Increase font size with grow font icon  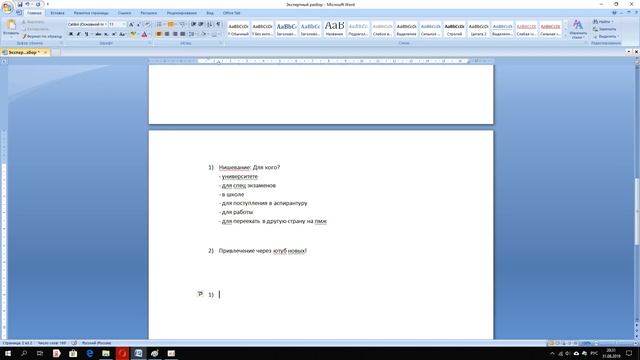click(x=131, y=24)
